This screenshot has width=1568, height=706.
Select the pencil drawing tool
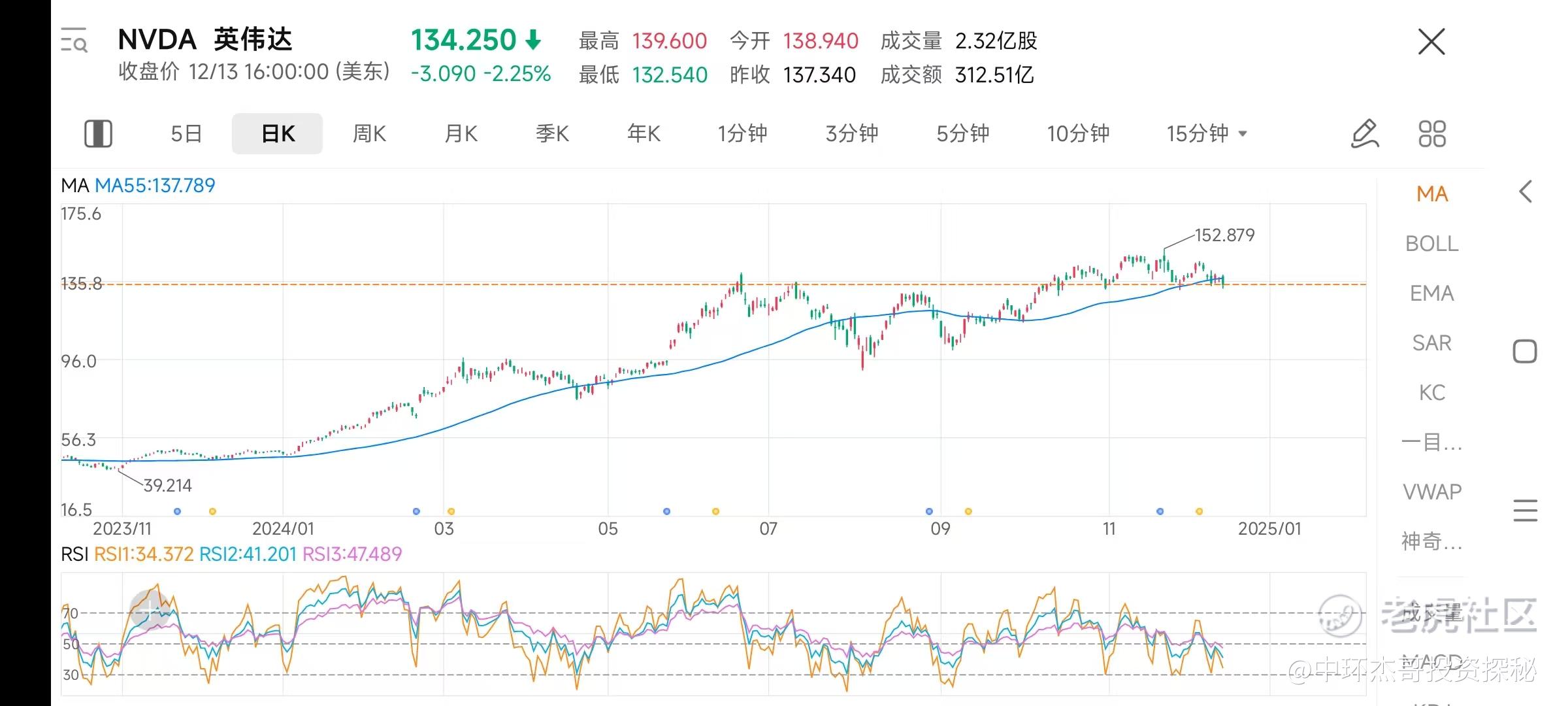click(1364, 133)
